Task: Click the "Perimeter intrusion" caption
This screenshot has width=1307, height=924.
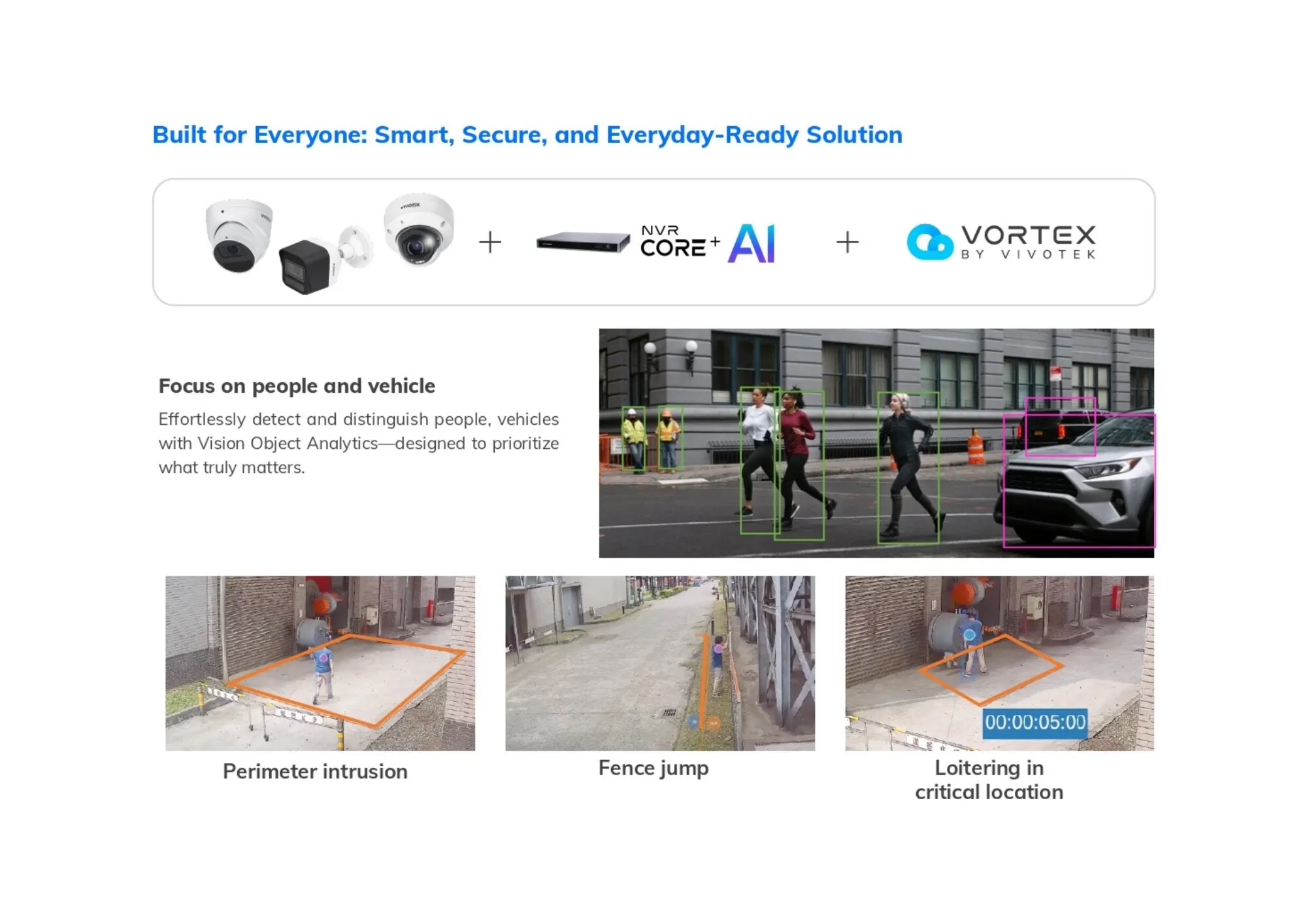Action: click(315, 772)
